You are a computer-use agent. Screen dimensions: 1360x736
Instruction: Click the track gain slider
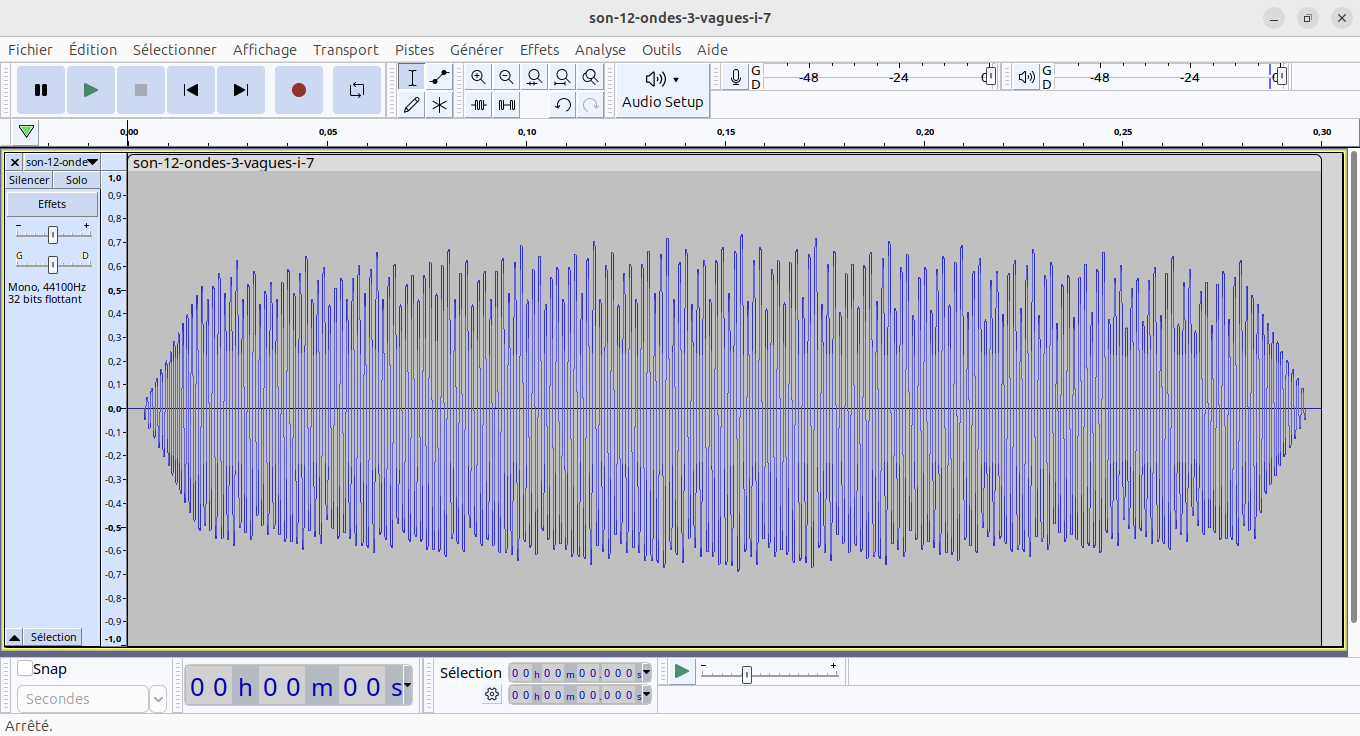click(x=52, y=234)
